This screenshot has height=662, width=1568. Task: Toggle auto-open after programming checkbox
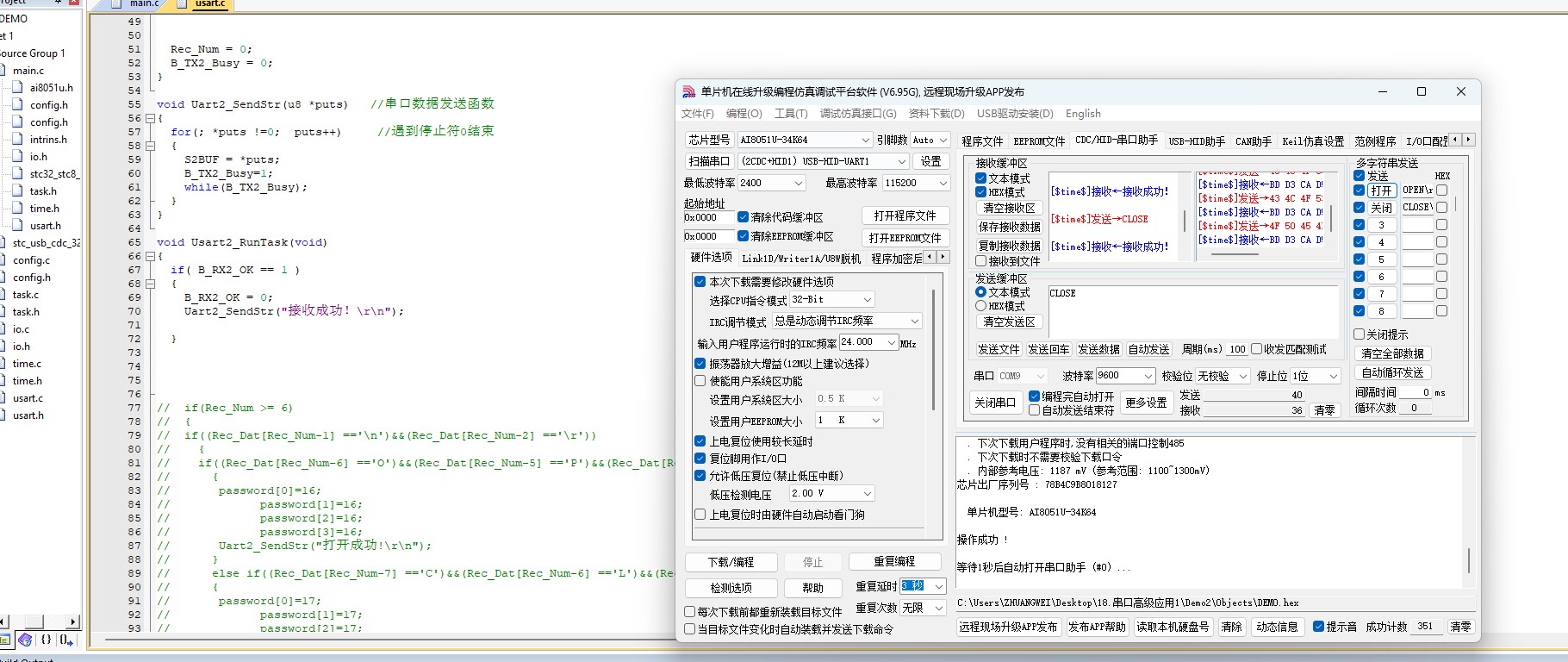coord(1034,397)
